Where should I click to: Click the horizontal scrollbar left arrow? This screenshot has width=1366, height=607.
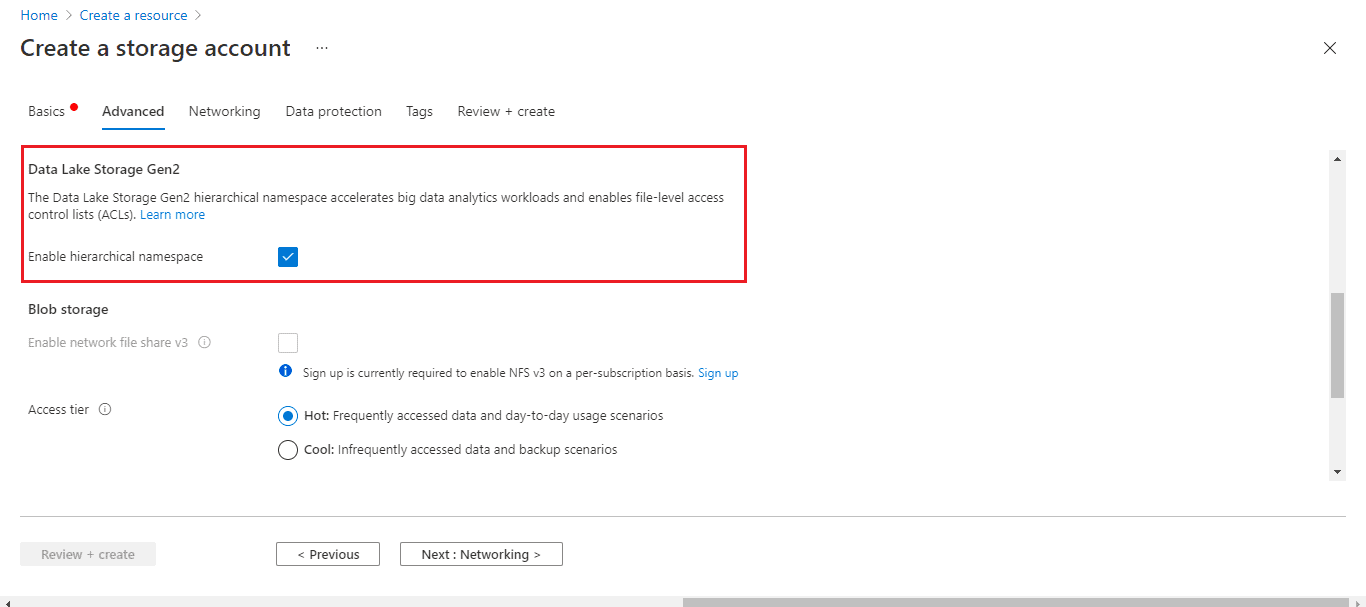pyautogui.click(x=7, y=602)
